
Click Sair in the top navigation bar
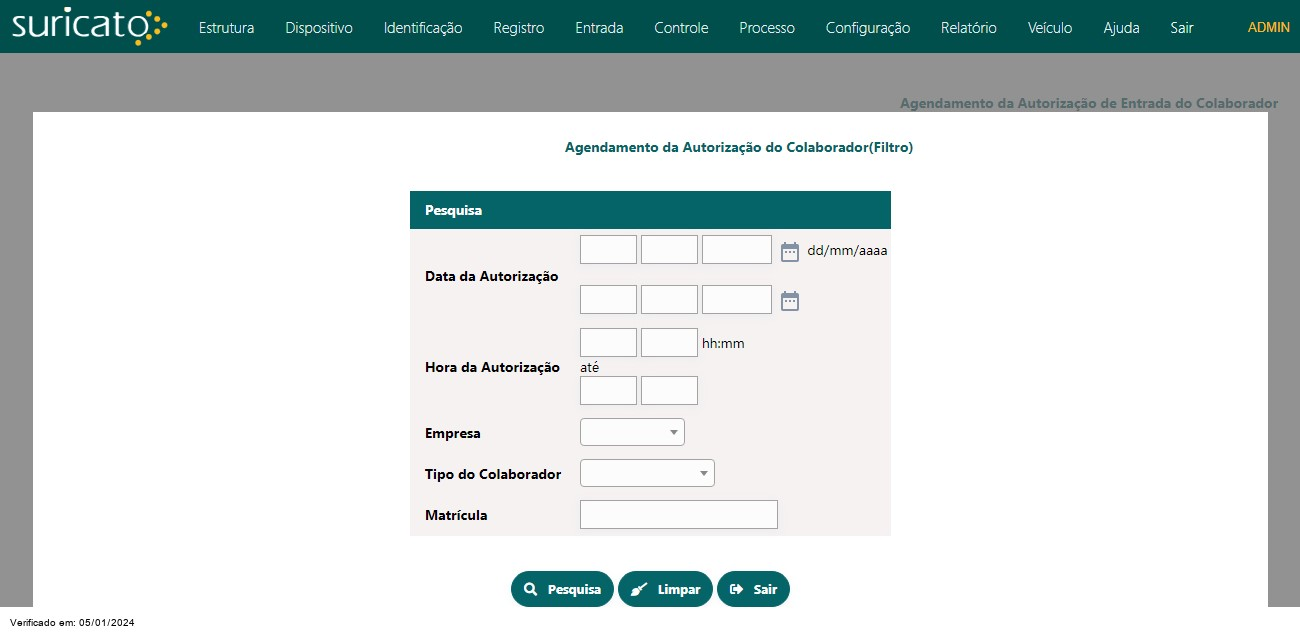pos(1181,28)
